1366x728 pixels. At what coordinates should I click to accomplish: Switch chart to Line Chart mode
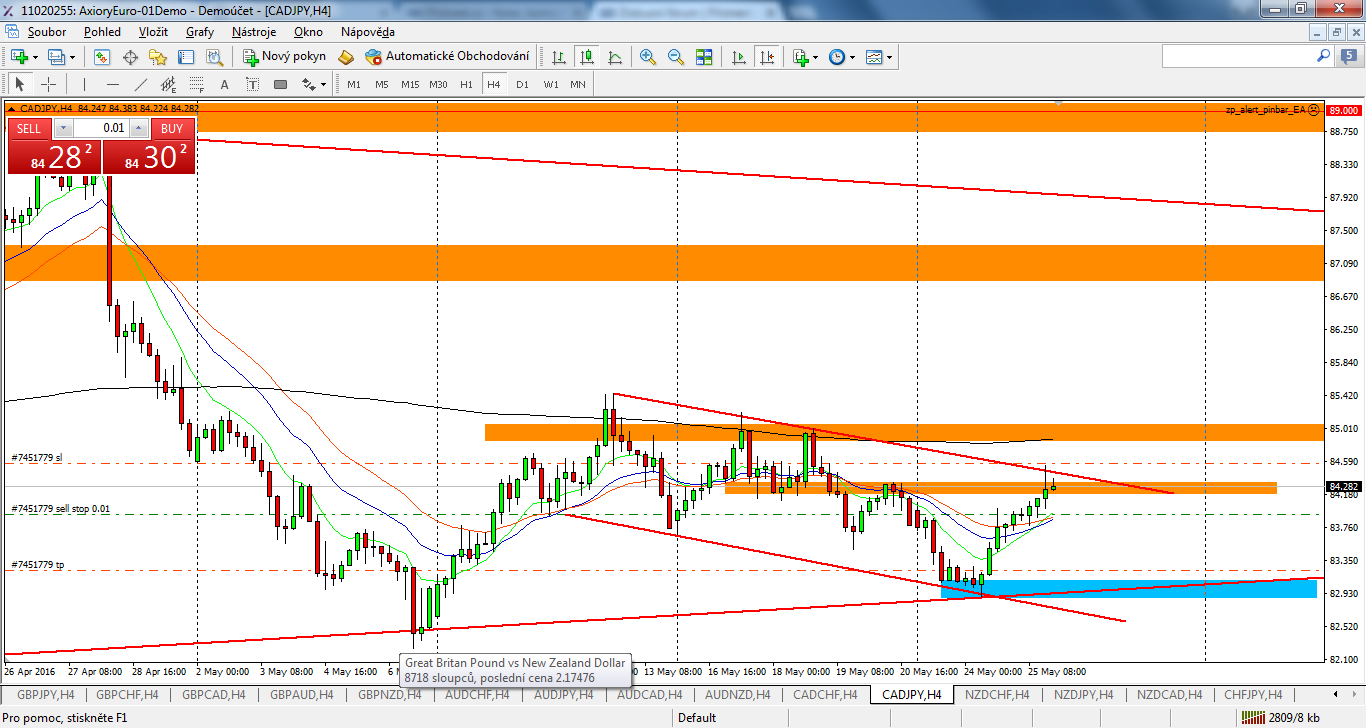(x=614, y=57)
